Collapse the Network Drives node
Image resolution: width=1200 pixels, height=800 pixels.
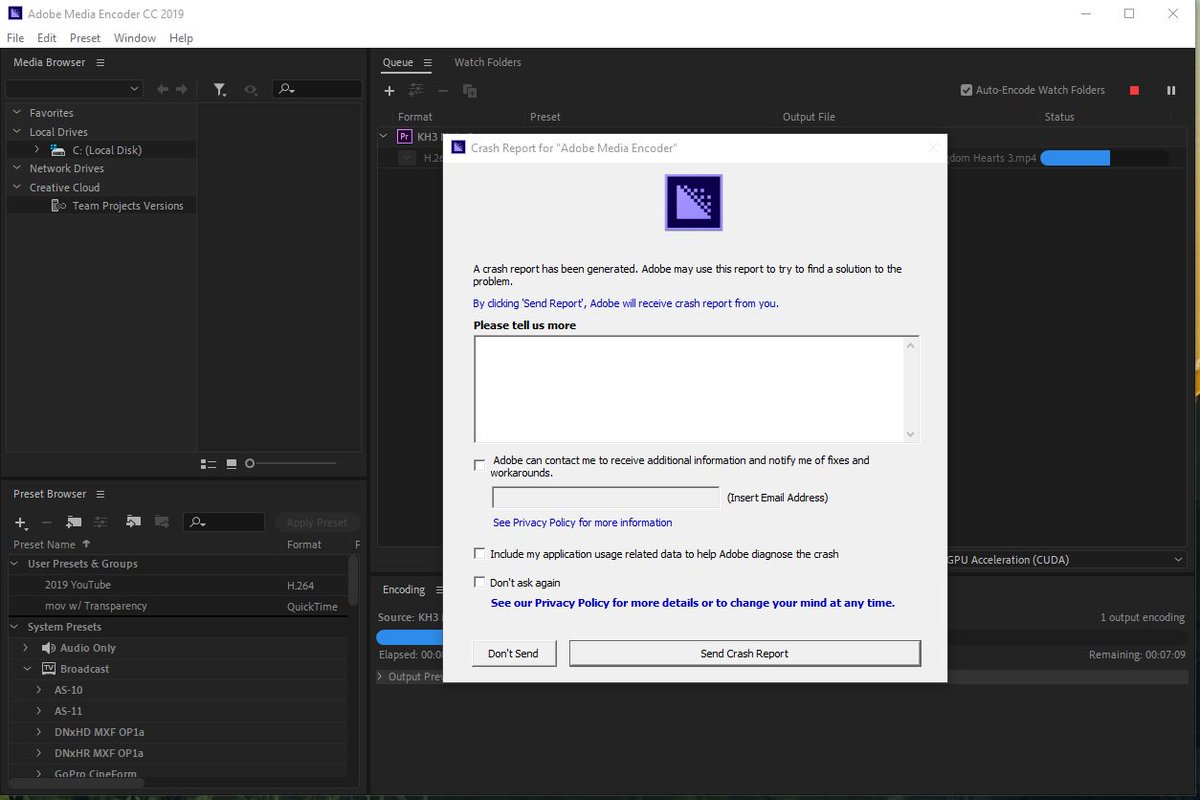[17, 168]
